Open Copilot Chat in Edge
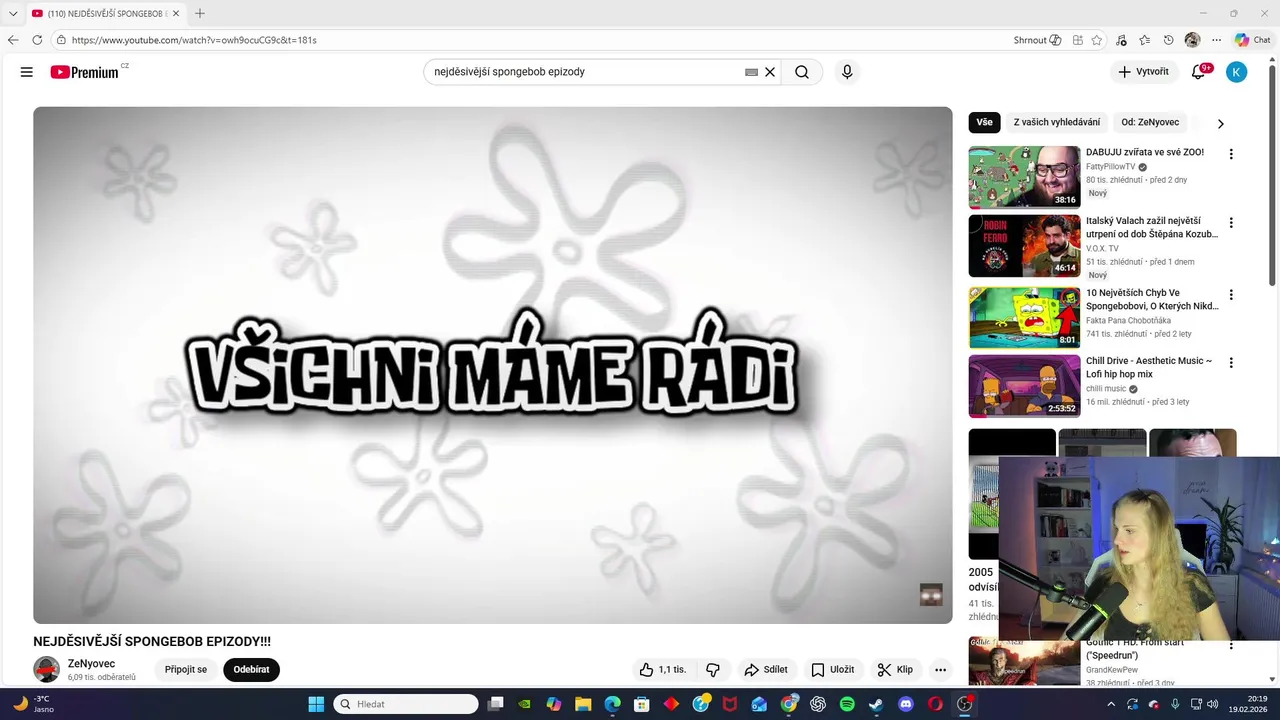This screenshot has height=720, width=1280. click(x=1253, y=40)
